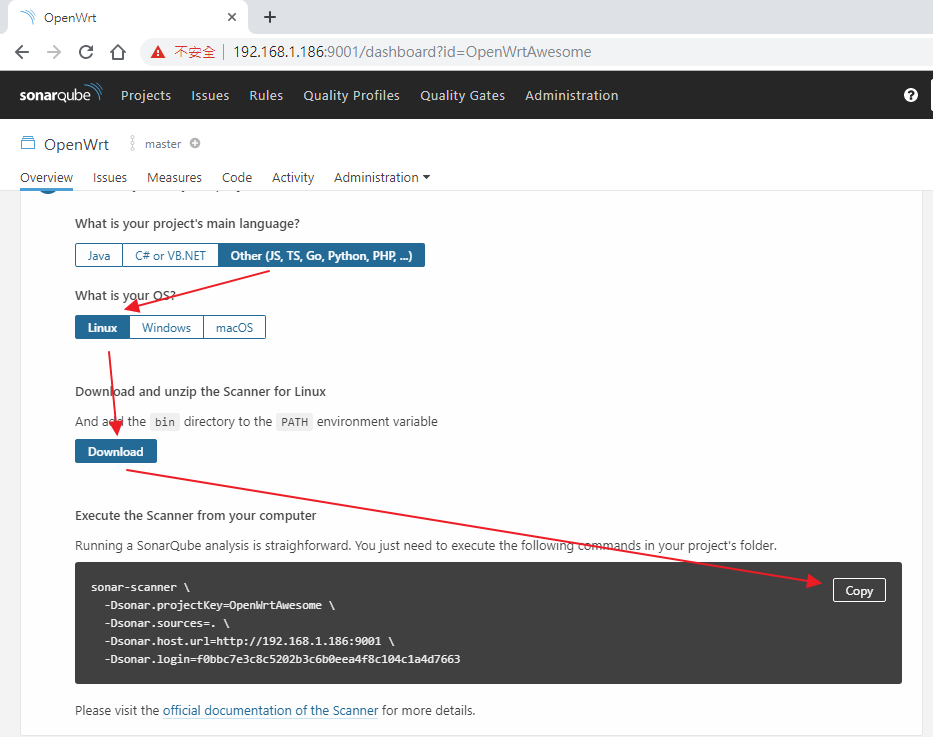Choose macOS as your OS

[234, 327]
